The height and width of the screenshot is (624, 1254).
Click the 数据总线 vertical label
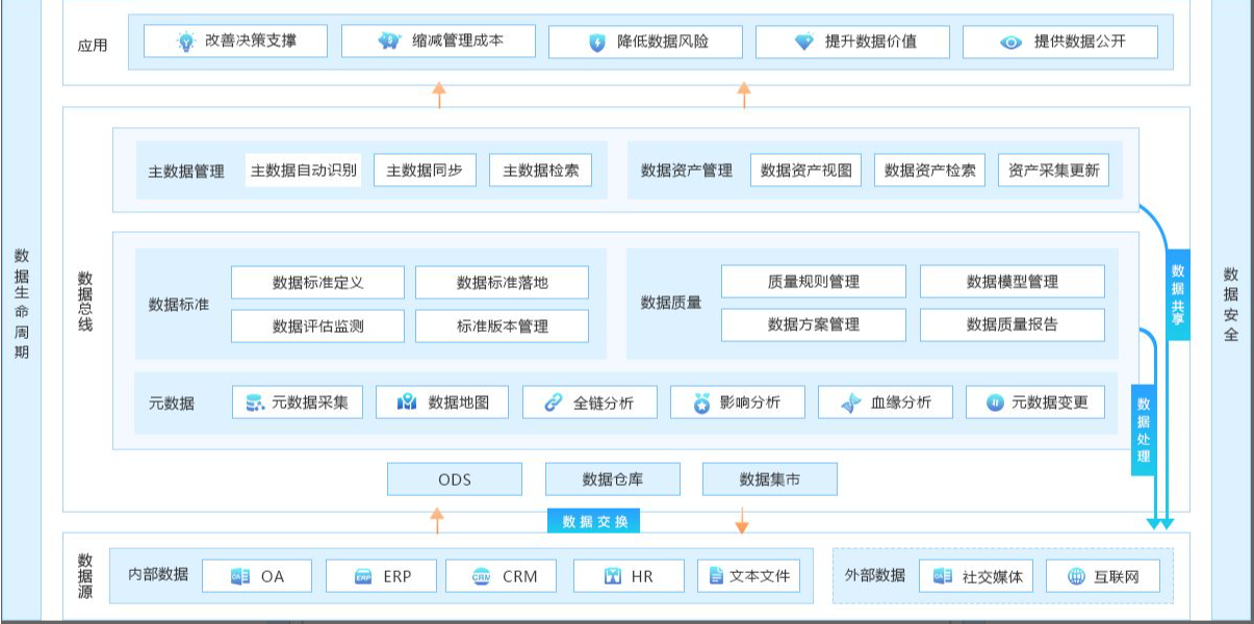point(85,301)
